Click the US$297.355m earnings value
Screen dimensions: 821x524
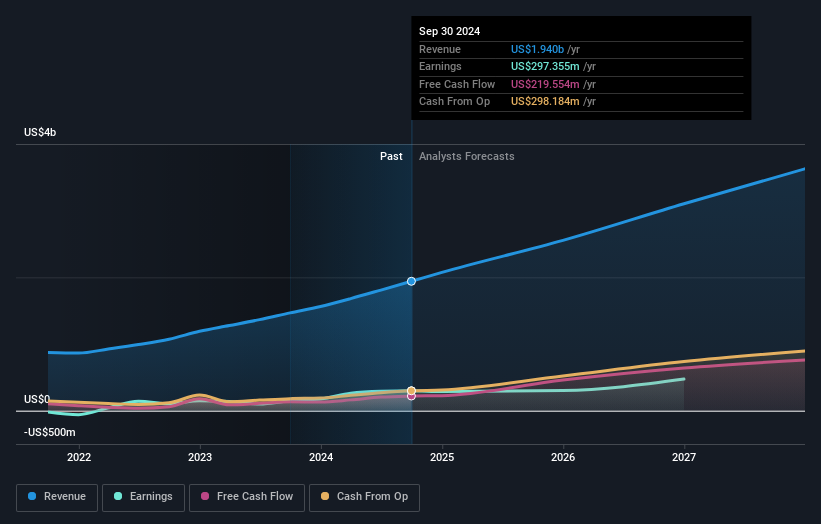point(545,66)
